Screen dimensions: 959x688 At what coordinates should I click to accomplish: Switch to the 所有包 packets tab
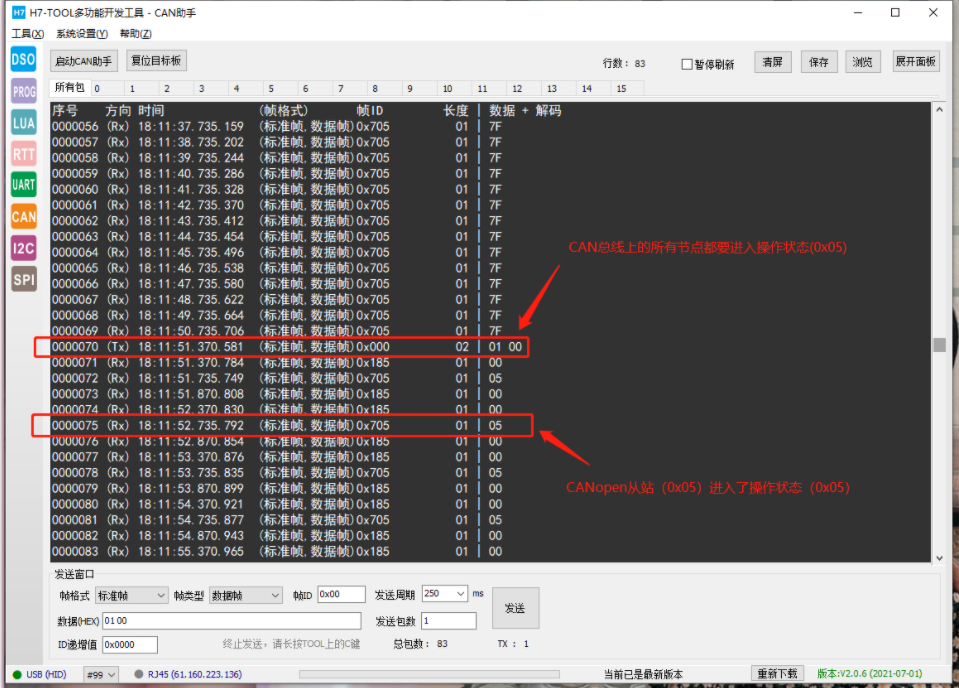(68, 87)
